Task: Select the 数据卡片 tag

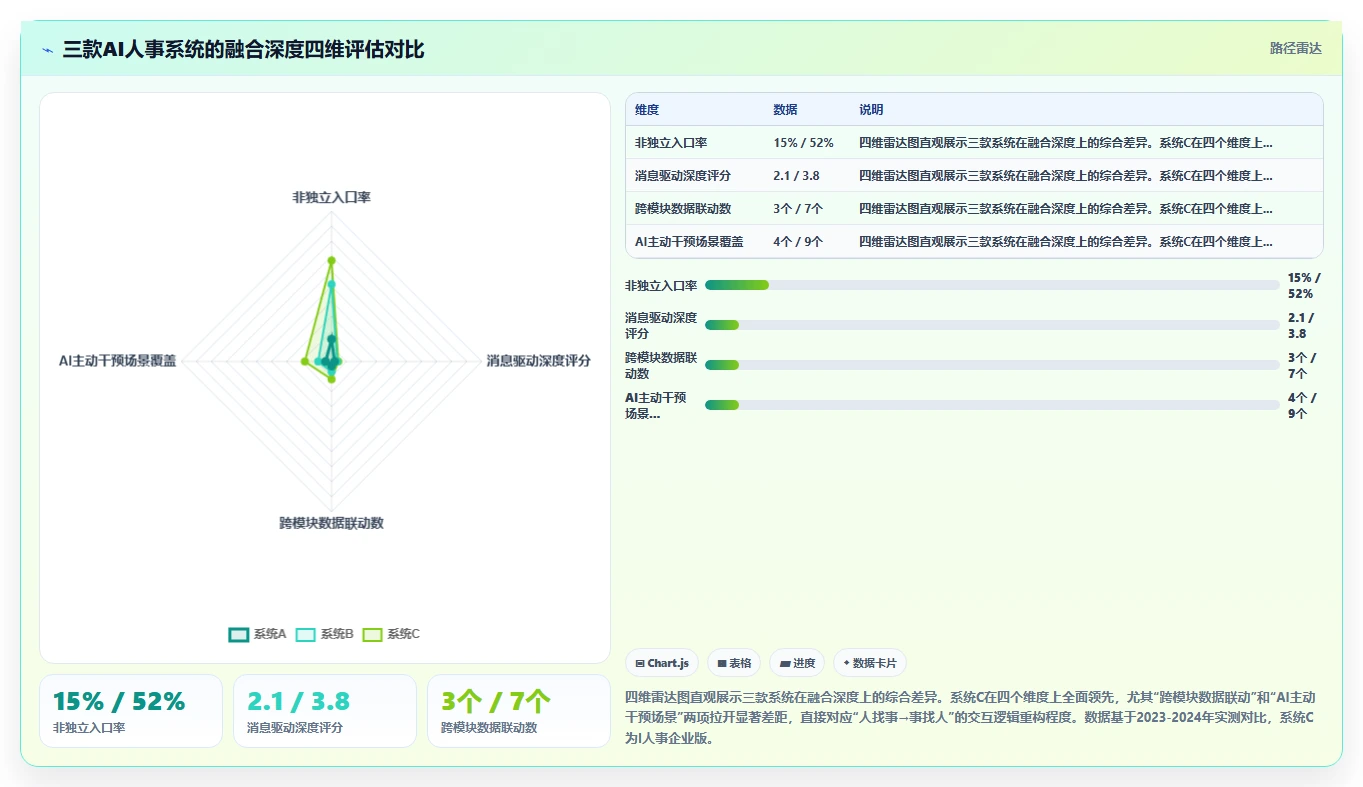Action: tap(870, 663)
